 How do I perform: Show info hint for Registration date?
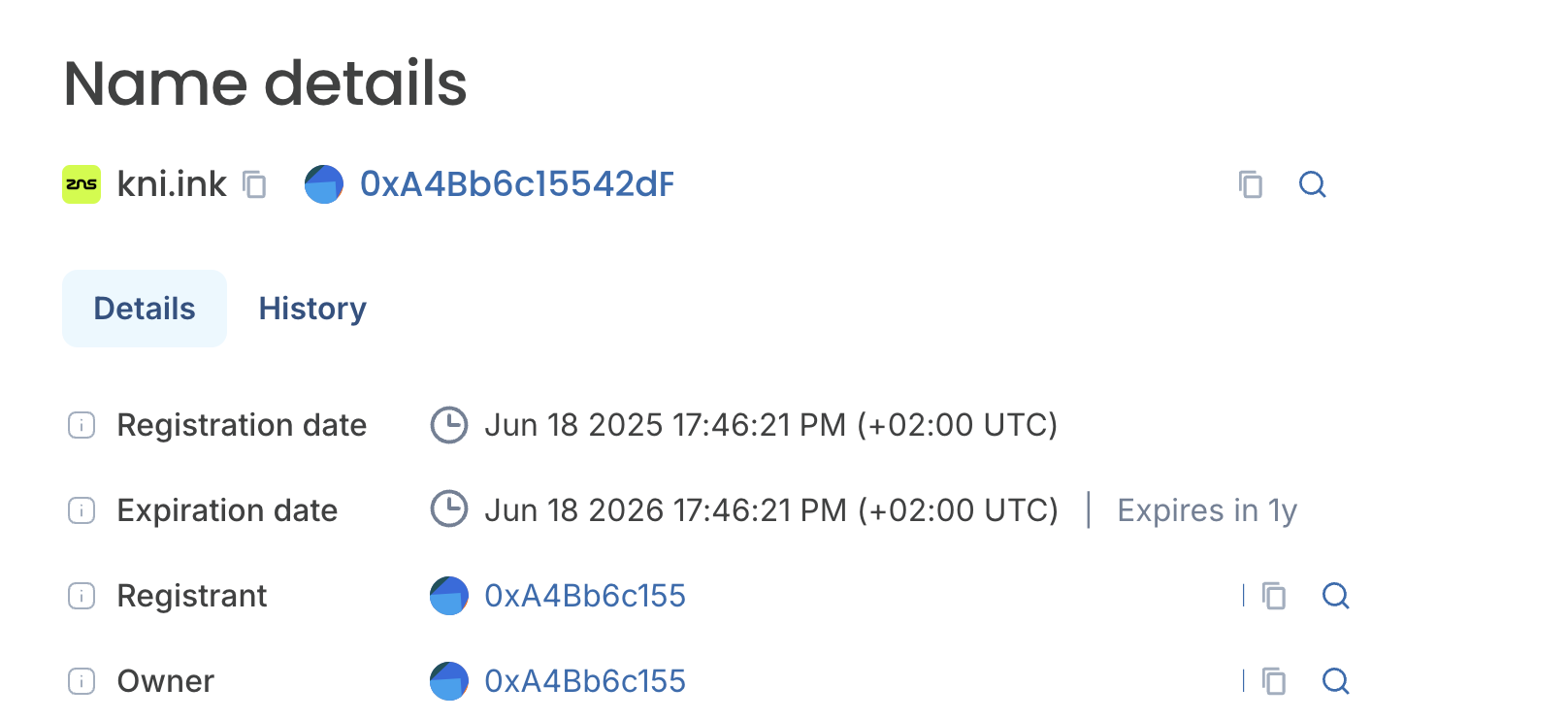(x=82, y=425)
